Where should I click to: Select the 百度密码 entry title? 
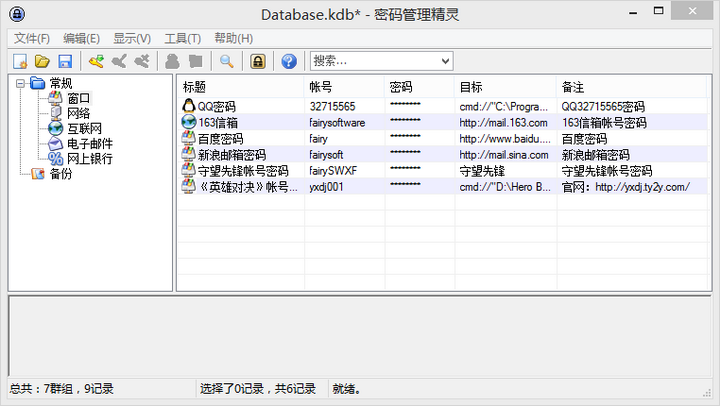[x=220, y=139]
